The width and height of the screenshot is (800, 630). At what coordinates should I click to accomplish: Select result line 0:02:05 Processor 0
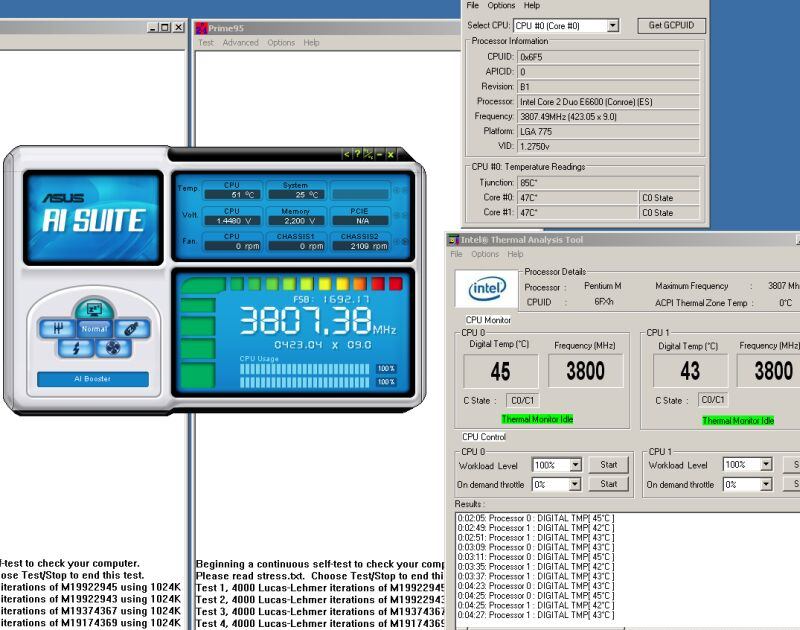click(x=535, y=518)
